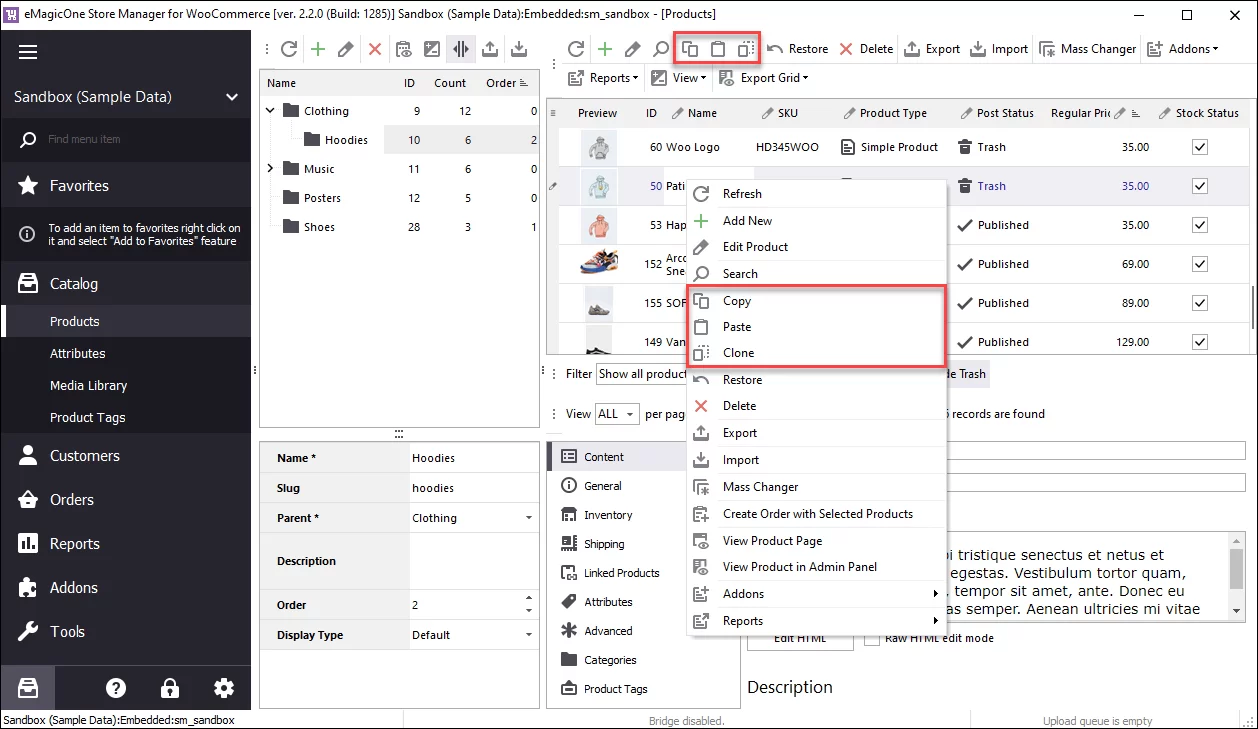Click red delete icon in category toolbar
The height and width of the screenshot is (729, 1258).
[375, 49]
